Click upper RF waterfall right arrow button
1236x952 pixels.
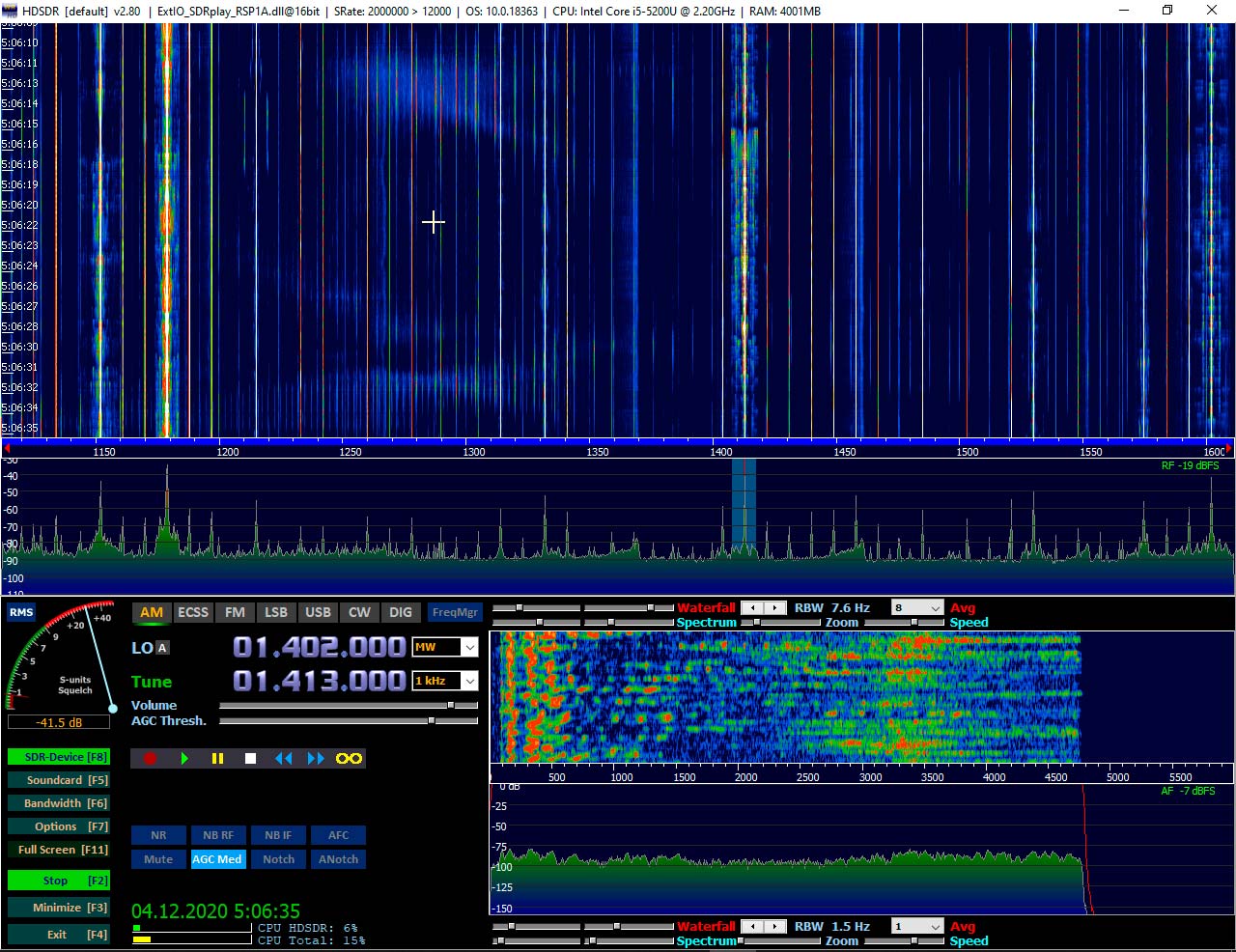(x=775, y=608)
